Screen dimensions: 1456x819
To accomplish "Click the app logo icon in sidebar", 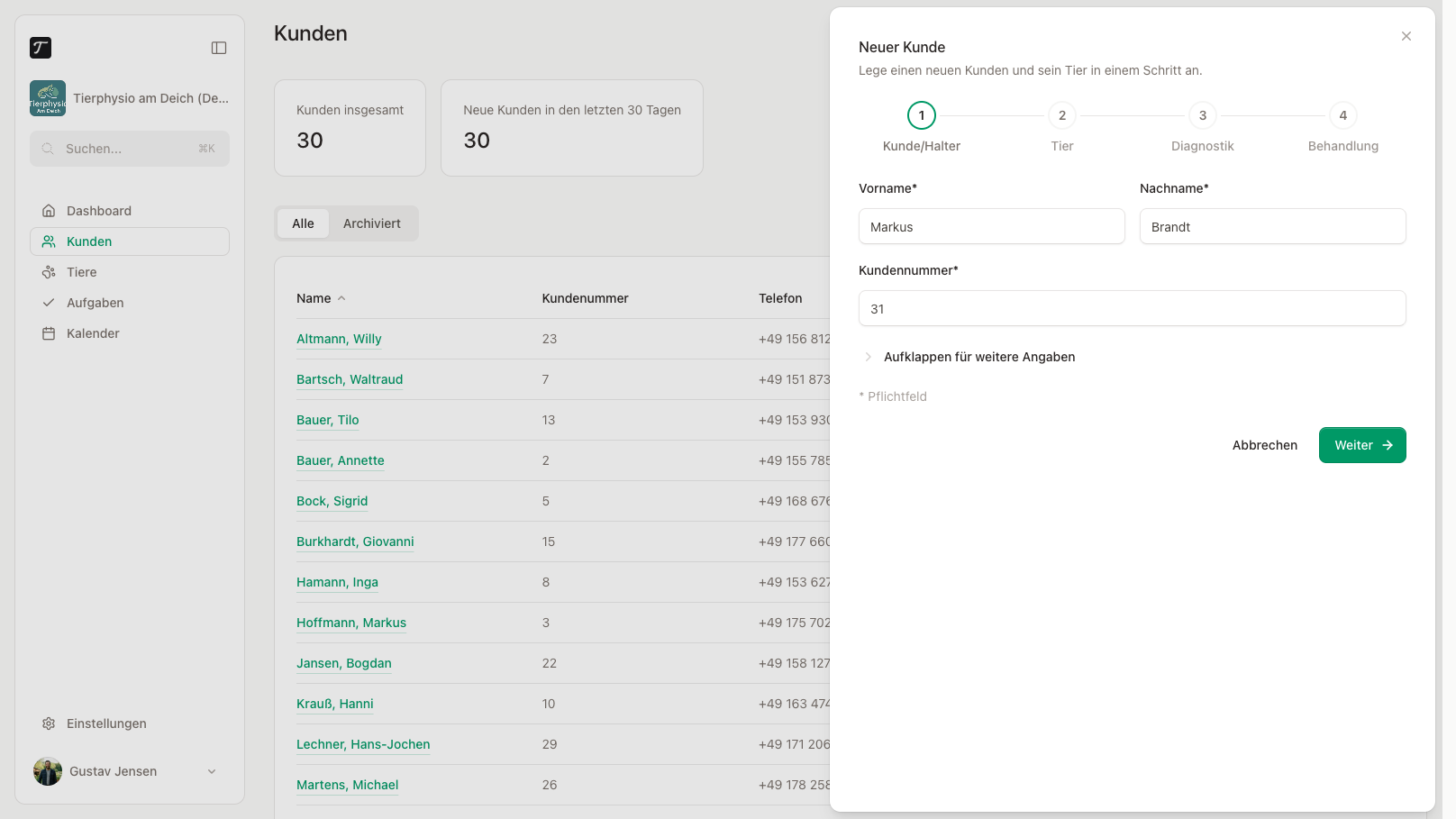I will click(41, 48).
